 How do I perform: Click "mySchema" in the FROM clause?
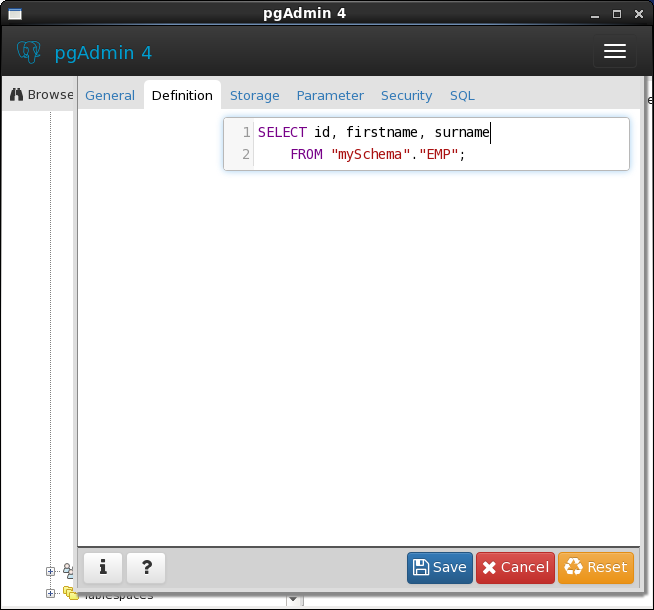pyautogui.click(x=371, y=154)
